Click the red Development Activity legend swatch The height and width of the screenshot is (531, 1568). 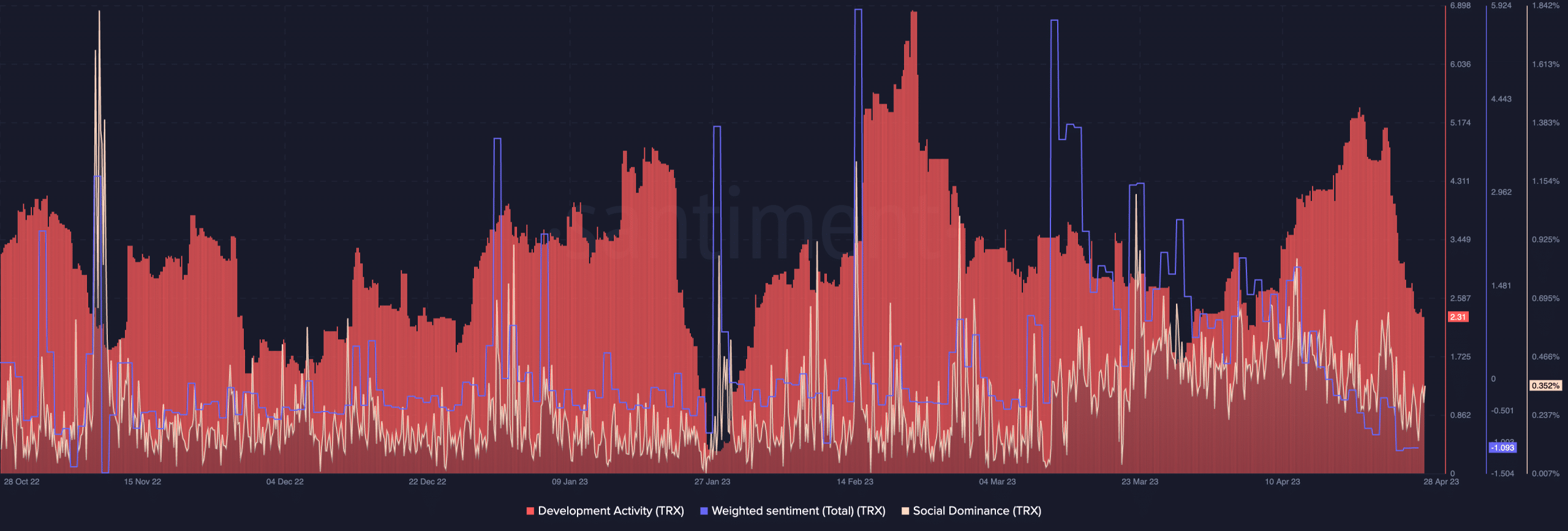pos(530,511)
